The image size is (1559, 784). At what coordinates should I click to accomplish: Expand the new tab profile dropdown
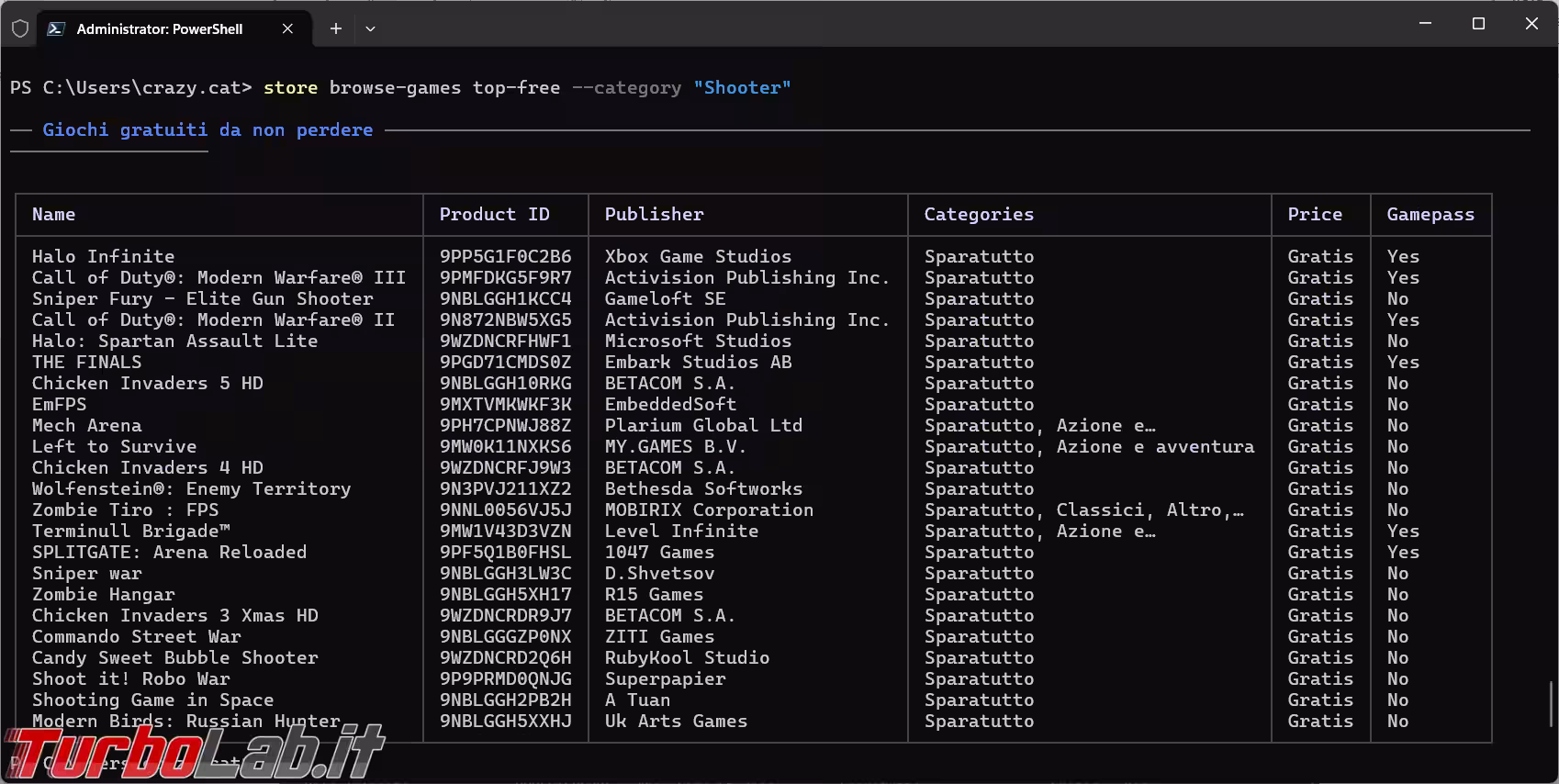pos(370,28)
